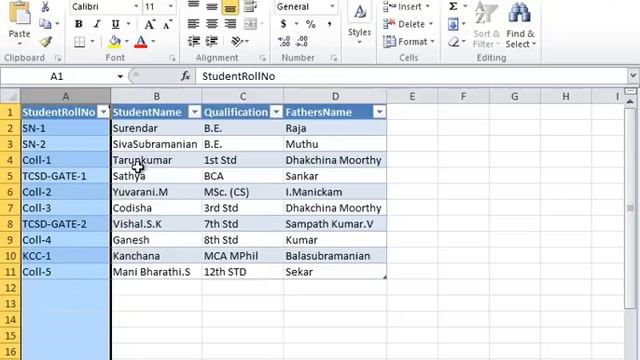640x360 pixels.
Task: Open General number format dropdown
Action: tap(332, 7)
